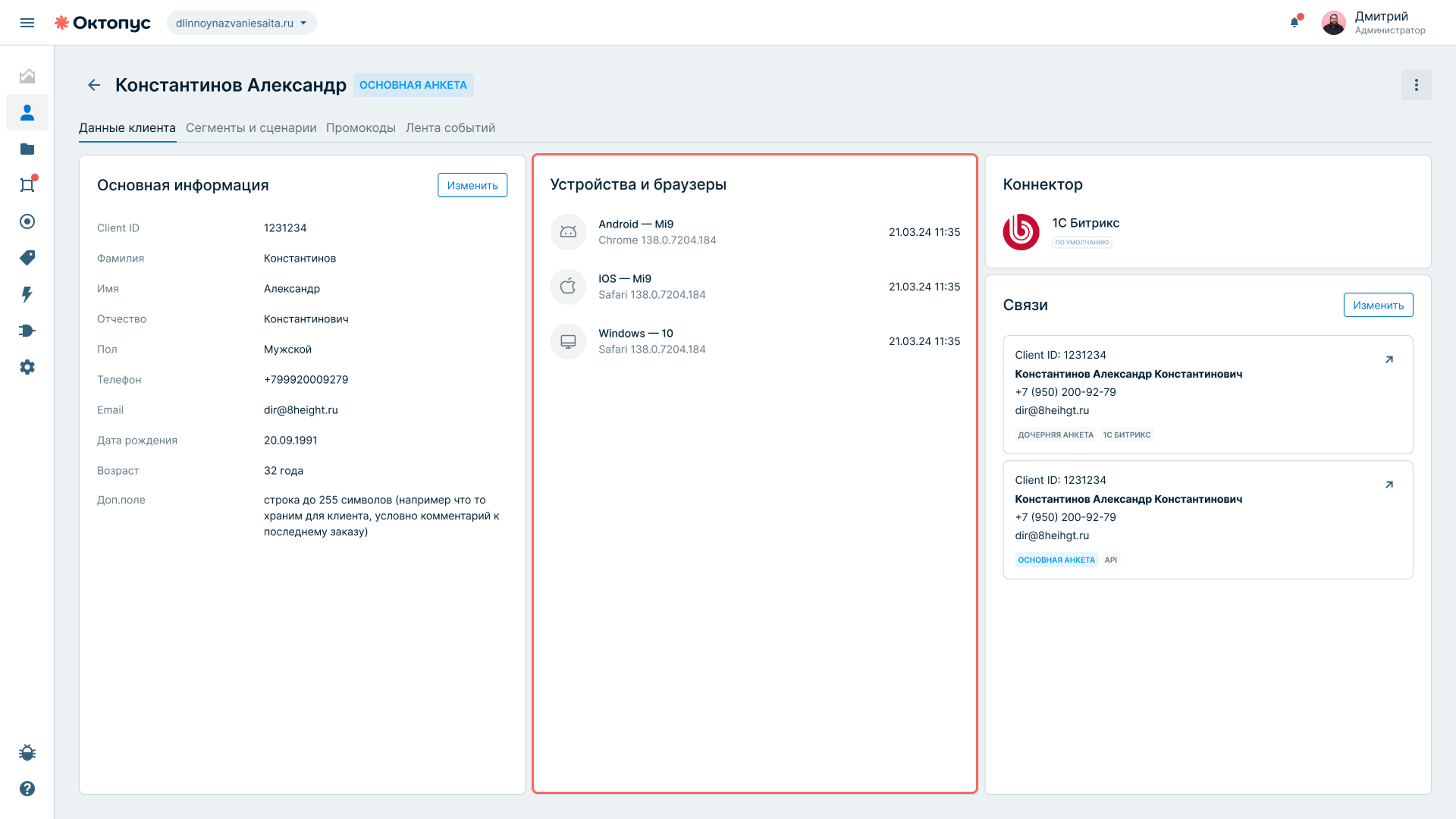Click age value 32 года
The width and height of the screenshot is (1456, 819).
tap(284, 471)
